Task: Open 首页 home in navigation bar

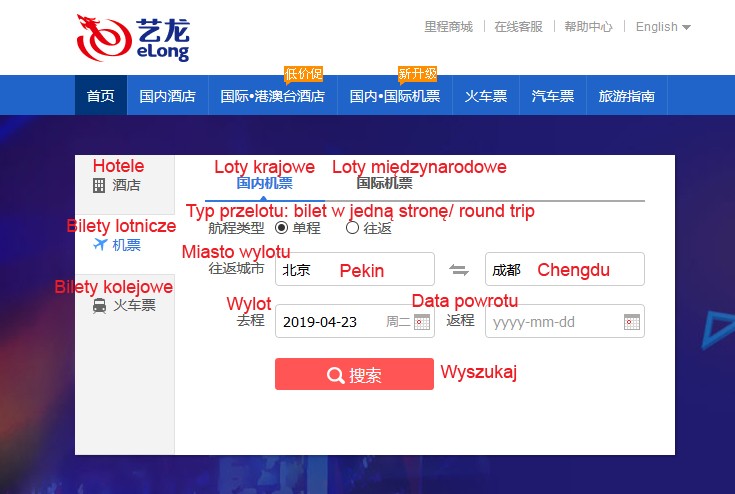Action: pos(101,96)
